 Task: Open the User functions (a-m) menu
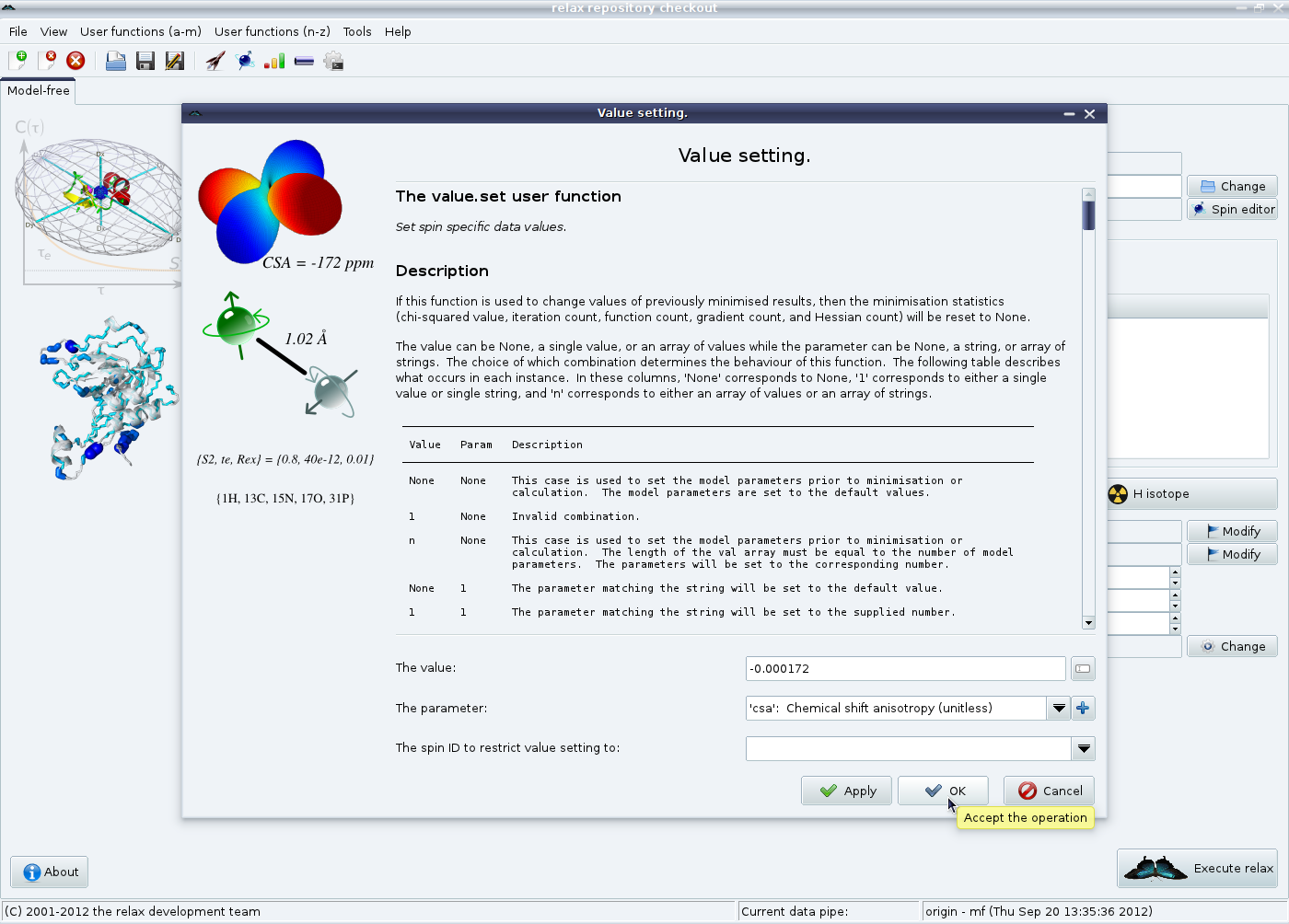(140, 31)
